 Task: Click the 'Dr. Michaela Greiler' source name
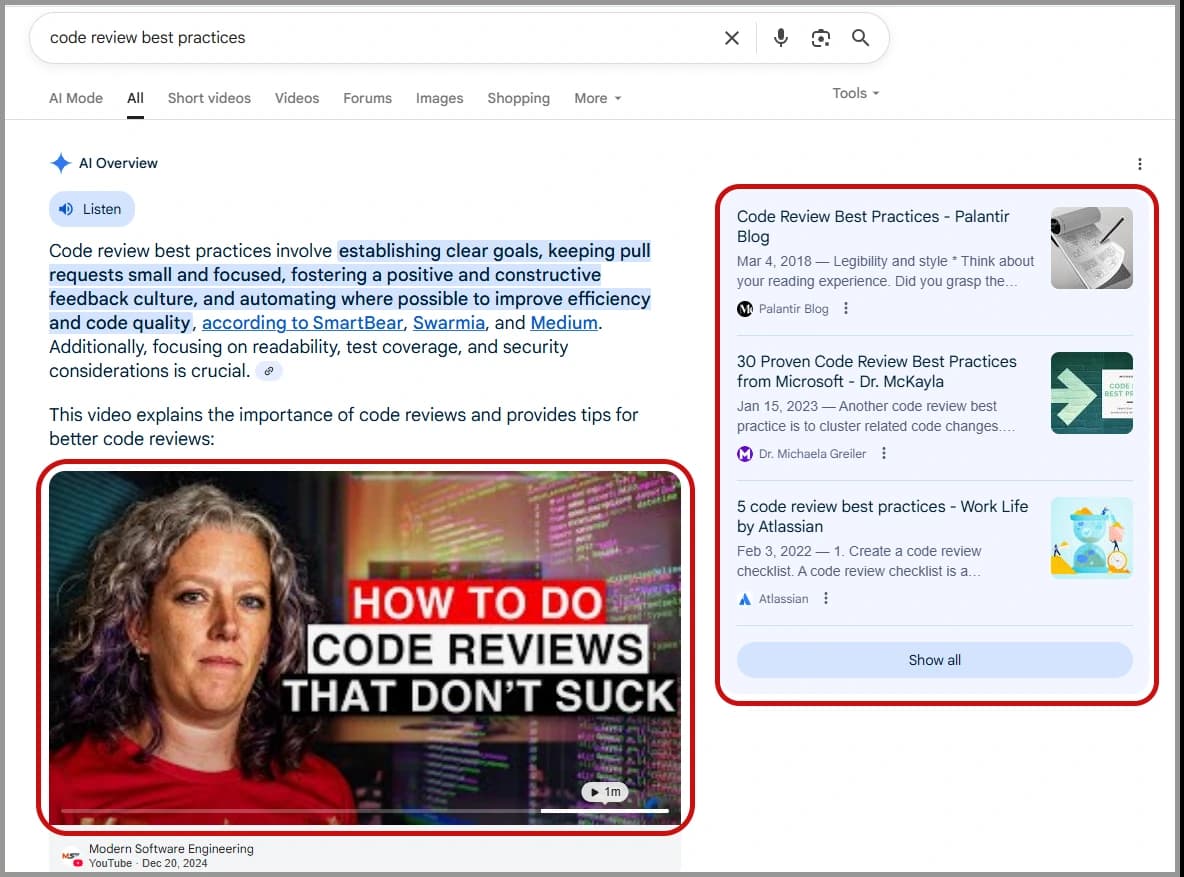(x=812, y=454)
